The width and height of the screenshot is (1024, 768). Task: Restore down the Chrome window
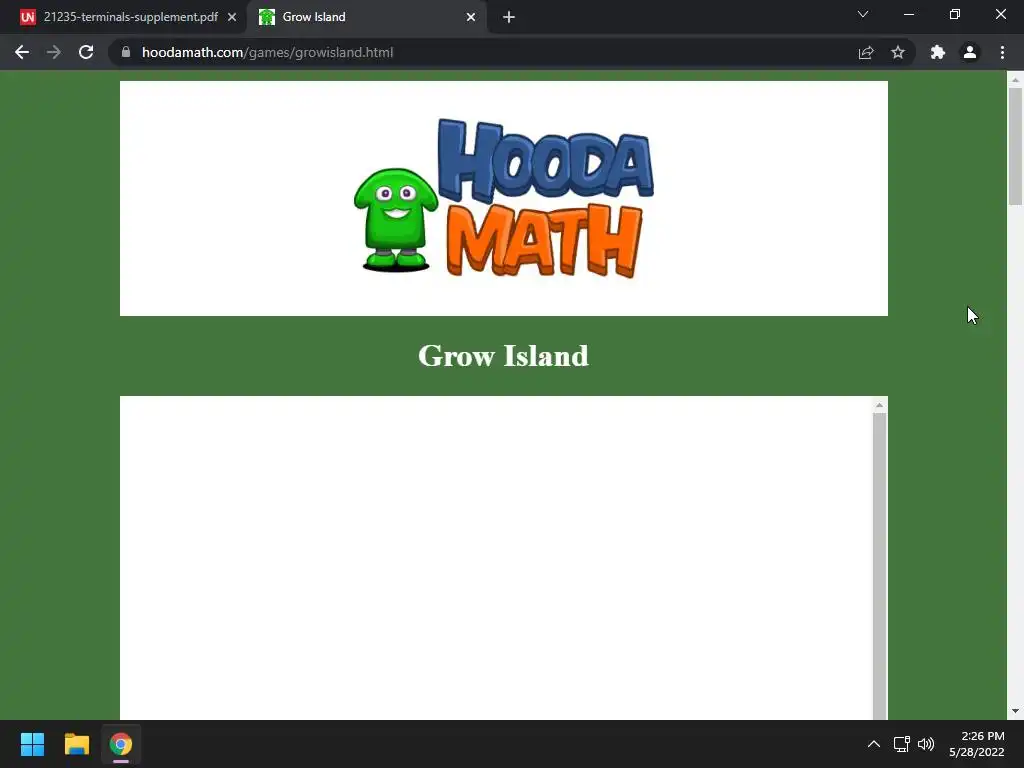[955, 14]
